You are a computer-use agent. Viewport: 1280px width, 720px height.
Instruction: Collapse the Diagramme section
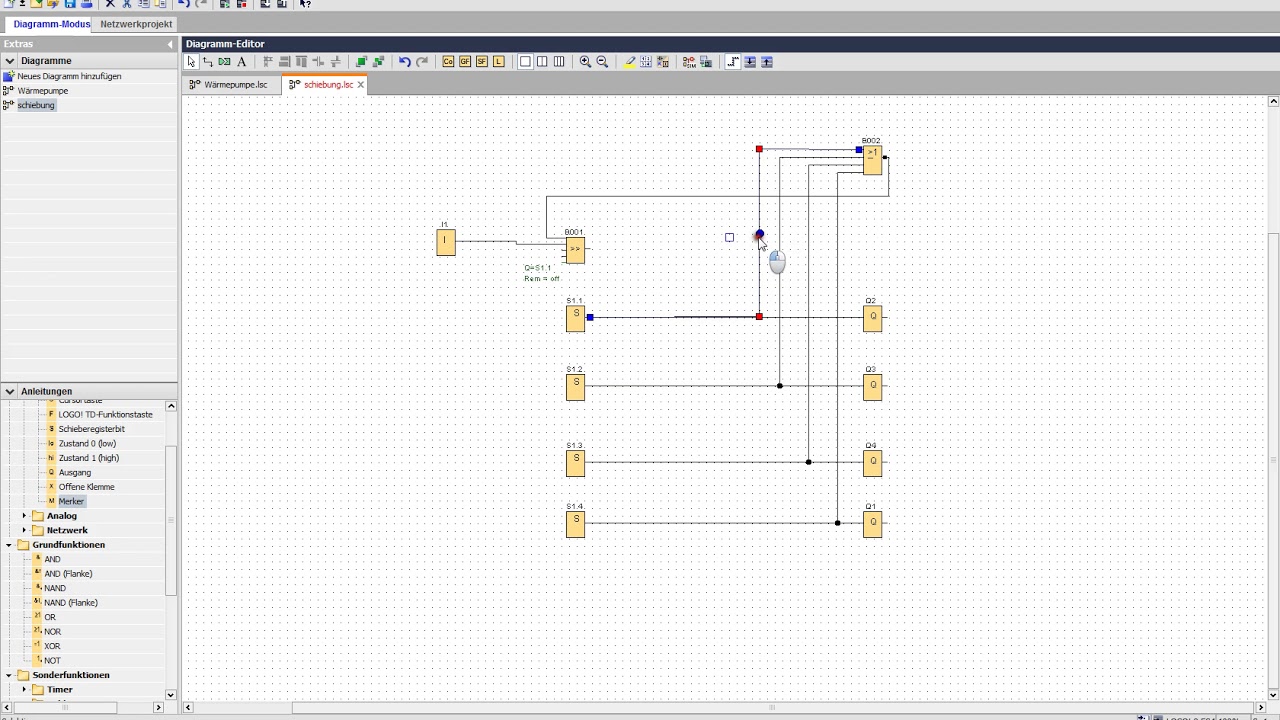(x=10, y=61)
